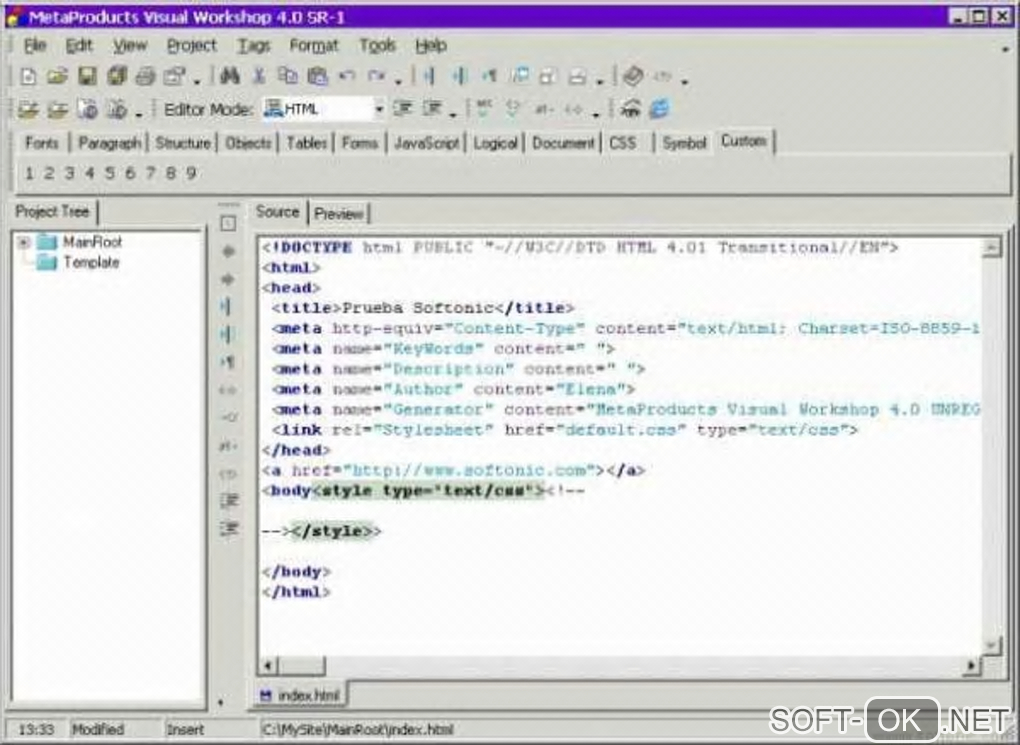Screen dimensions: 1020x745
Task: Click custom button 9 in the Custom bar
Action: tap(191, 173)
